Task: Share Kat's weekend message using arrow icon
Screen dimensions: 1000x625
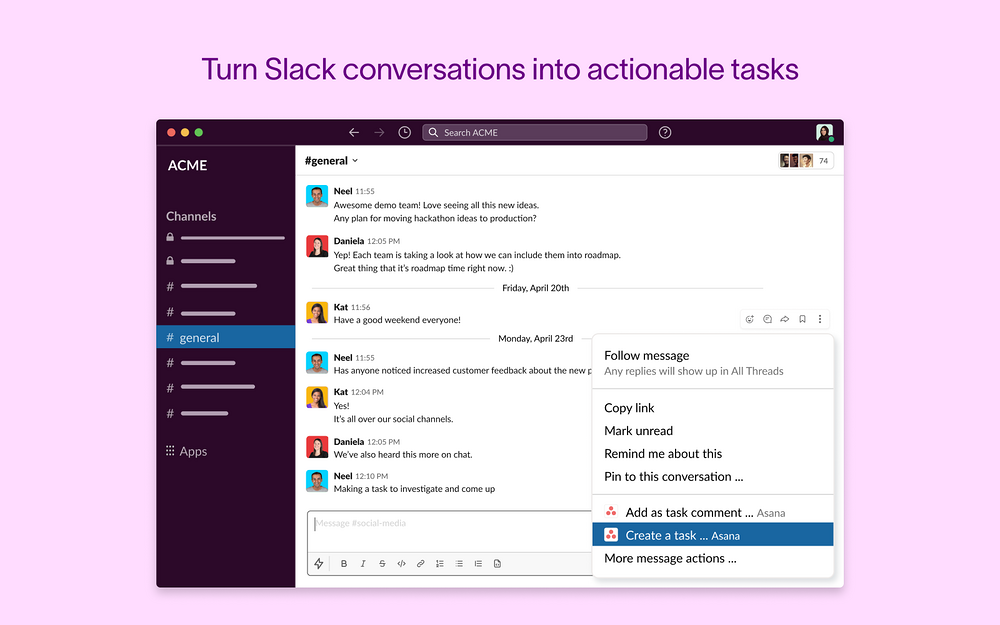Action: point(784,319)
